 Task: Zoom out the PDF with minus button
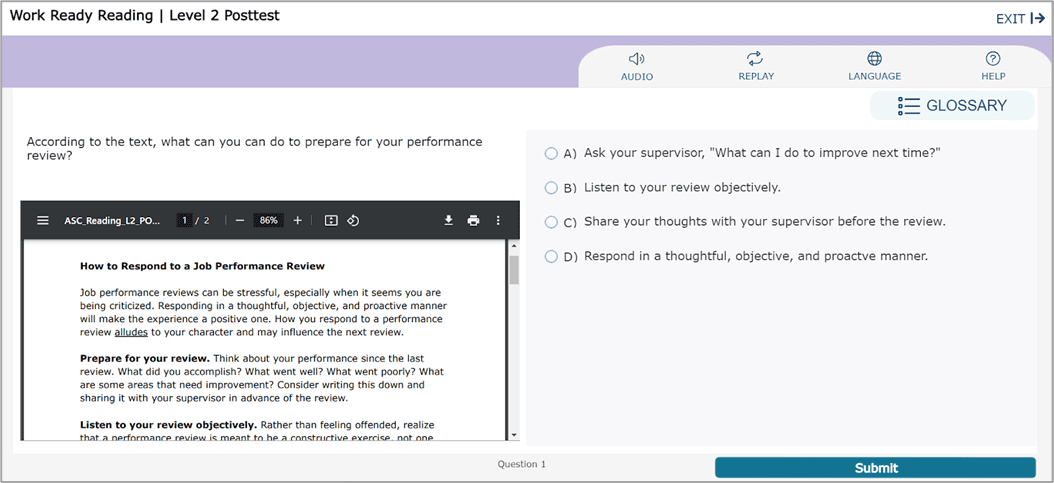click(x=240, y=220)
